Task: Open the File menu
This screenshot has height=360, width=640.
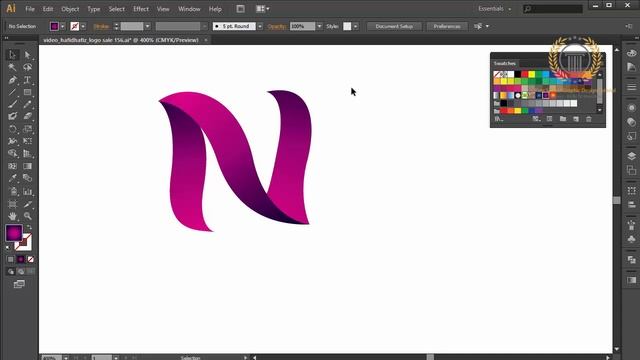Action: click(30, 9)
